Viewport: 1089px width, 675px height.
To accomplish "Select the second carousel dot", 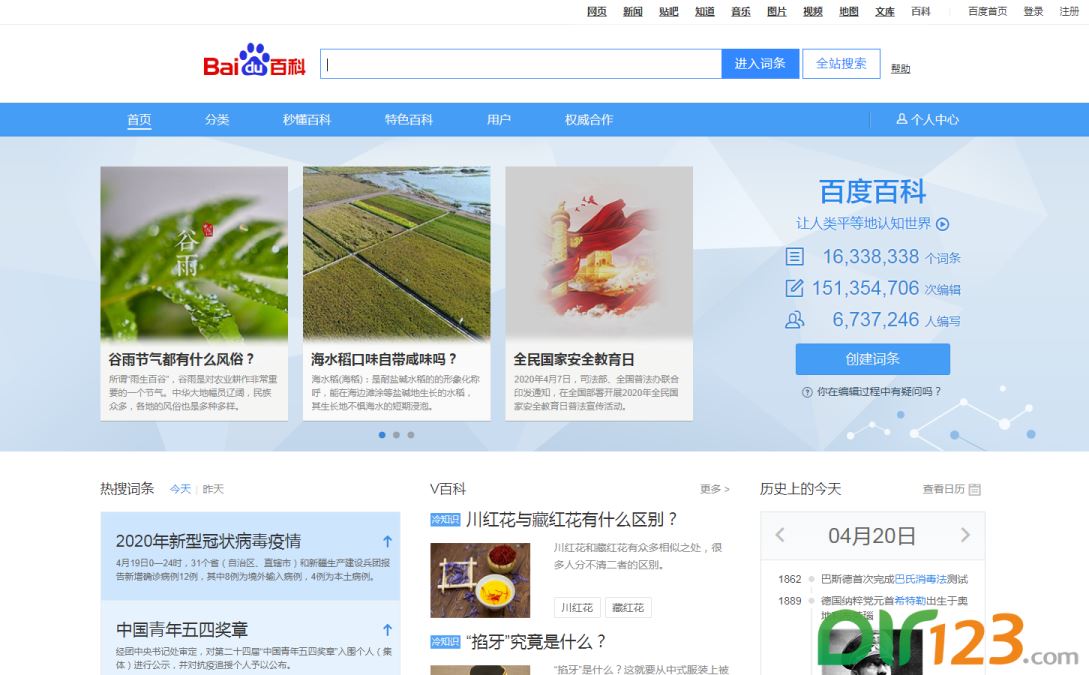I will (397, 435).
